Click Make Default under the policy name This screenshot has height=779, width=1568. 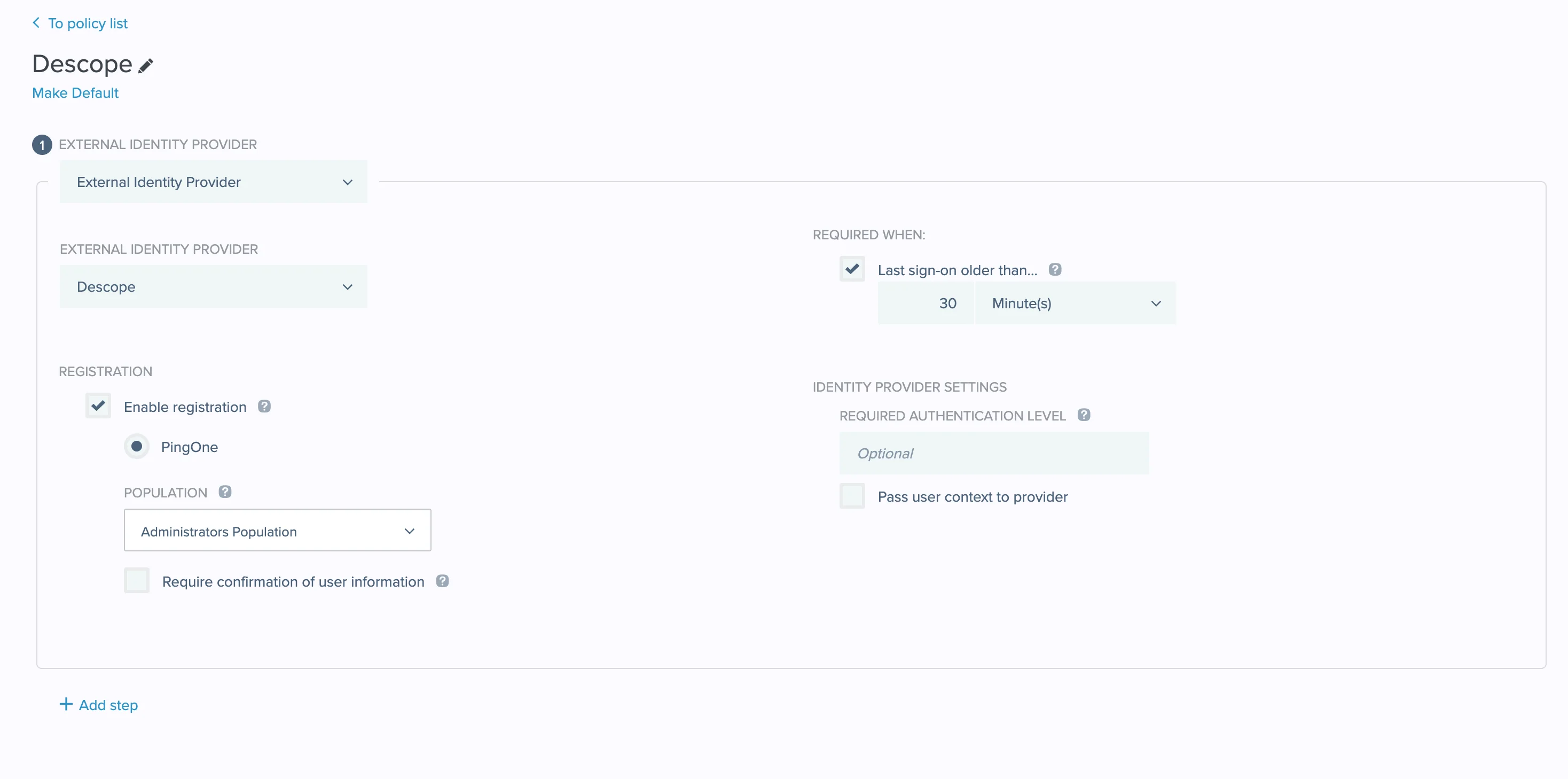[75, 92]
